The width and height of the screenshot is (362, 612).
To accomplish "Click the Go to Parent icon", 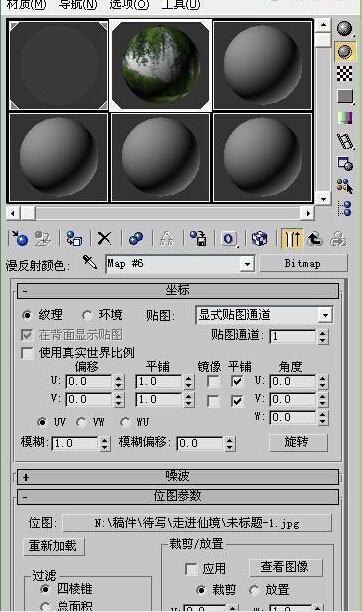I will click(x=315, y=238).
